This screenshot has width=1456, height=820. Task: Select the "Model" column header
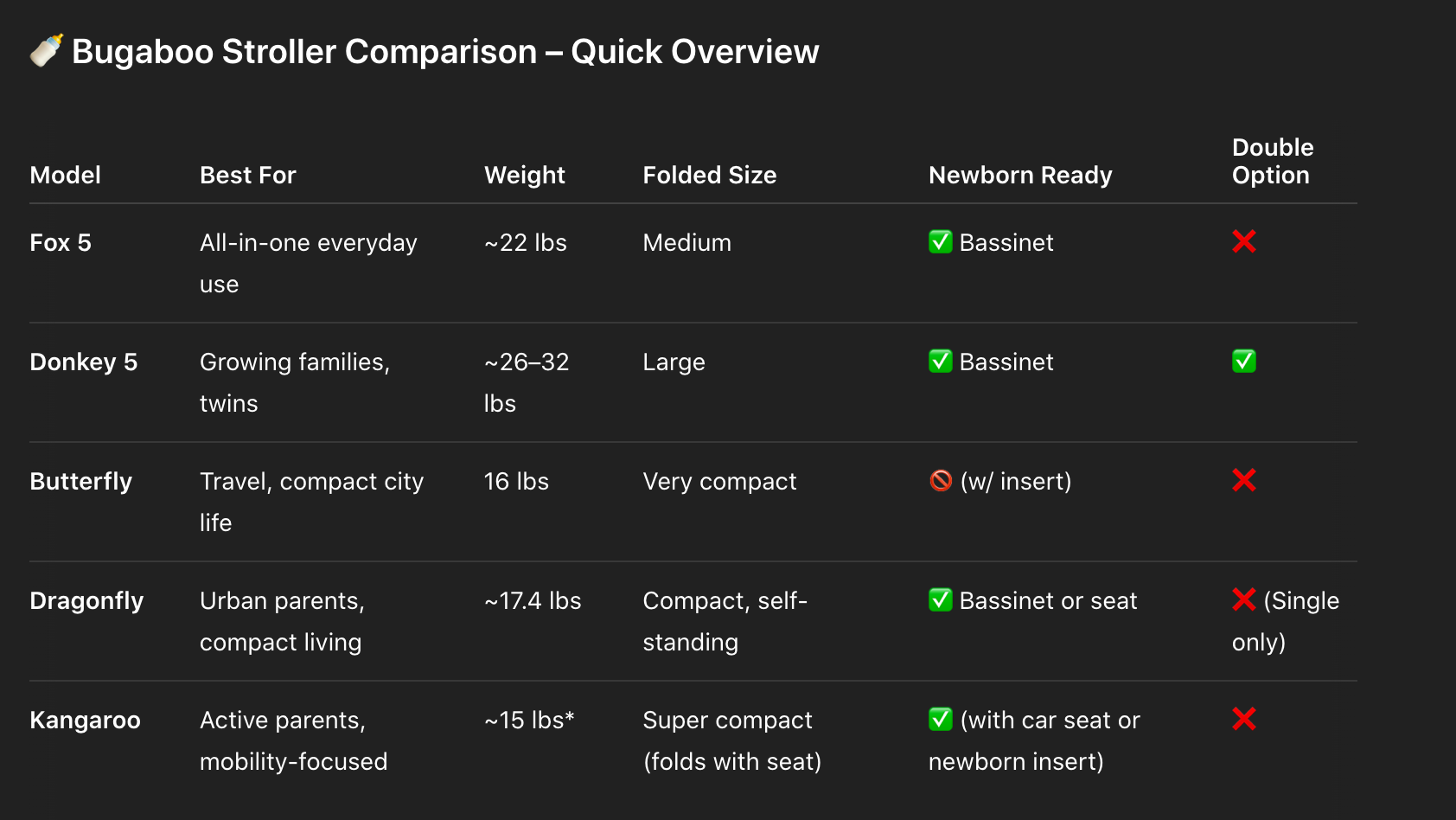pos(65,176)
